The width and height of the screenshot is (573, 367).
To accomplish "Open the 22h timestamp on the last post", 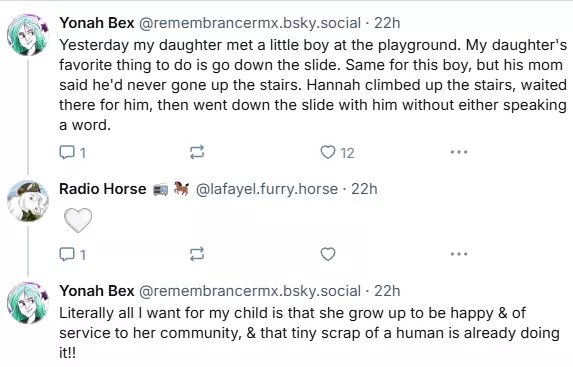I will (387, 291).
